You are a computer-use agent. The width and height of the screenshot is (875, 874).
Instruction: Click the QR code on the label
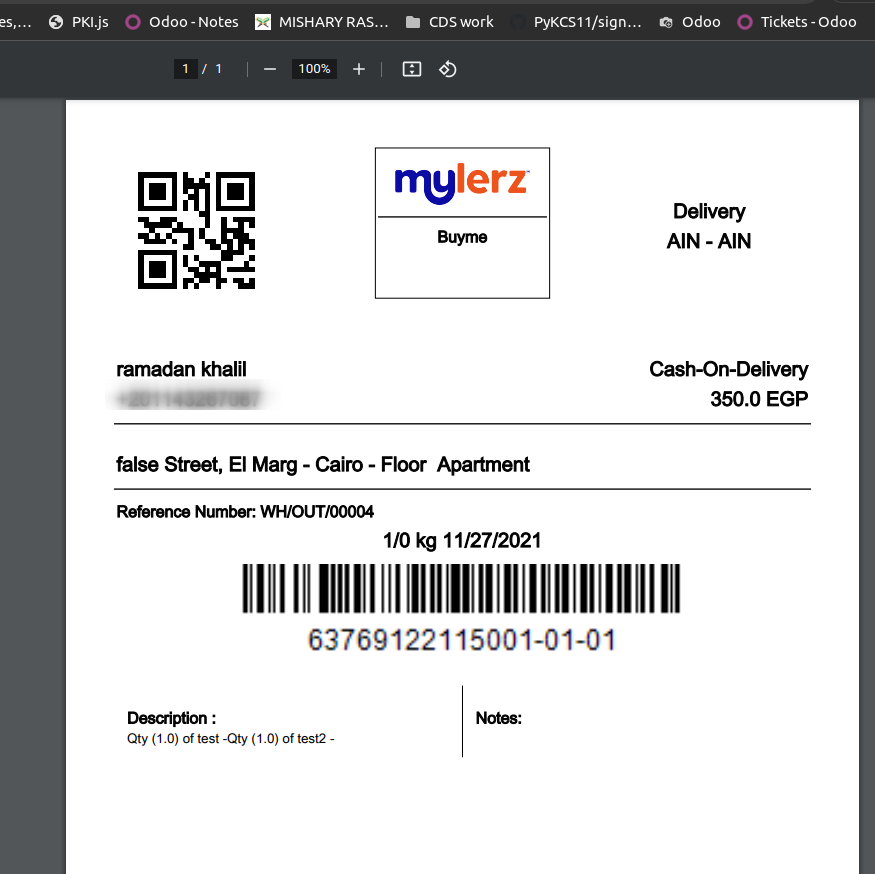[x=196, y=230]
